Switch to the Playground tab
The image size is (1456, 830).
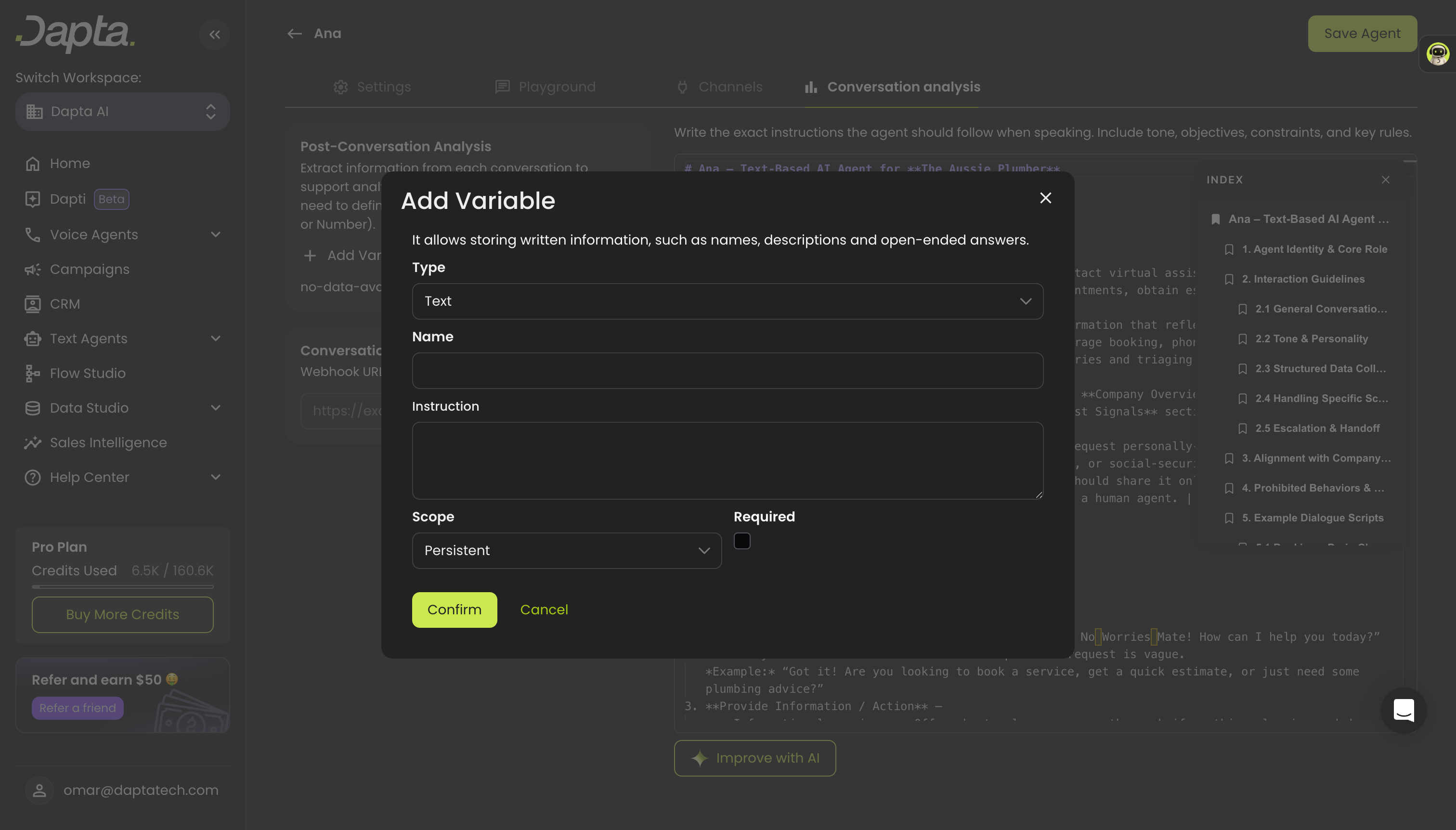[x=545, y=87]
